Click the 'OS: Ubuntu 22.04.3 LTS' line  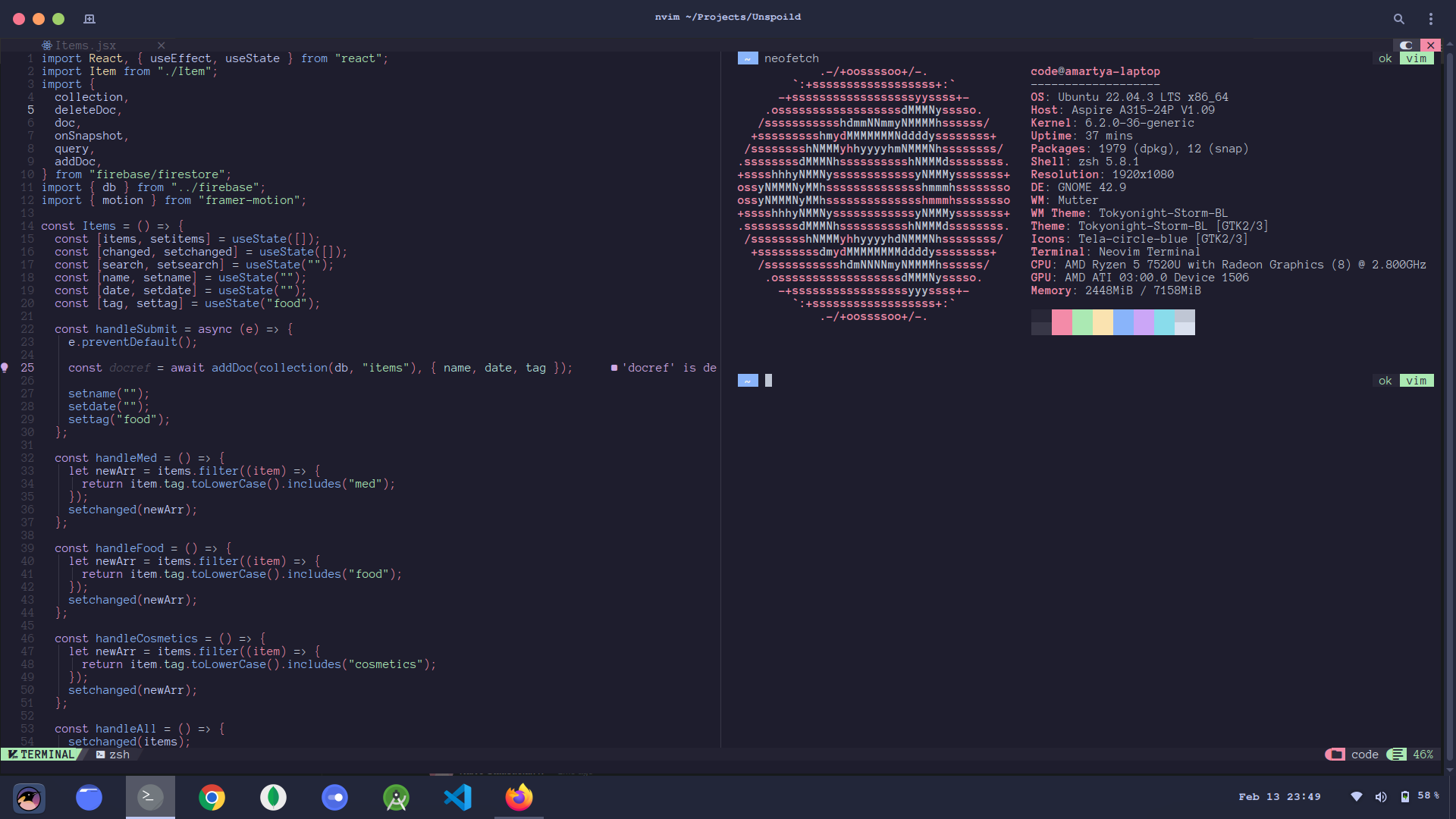click(x=1129, y=97)
